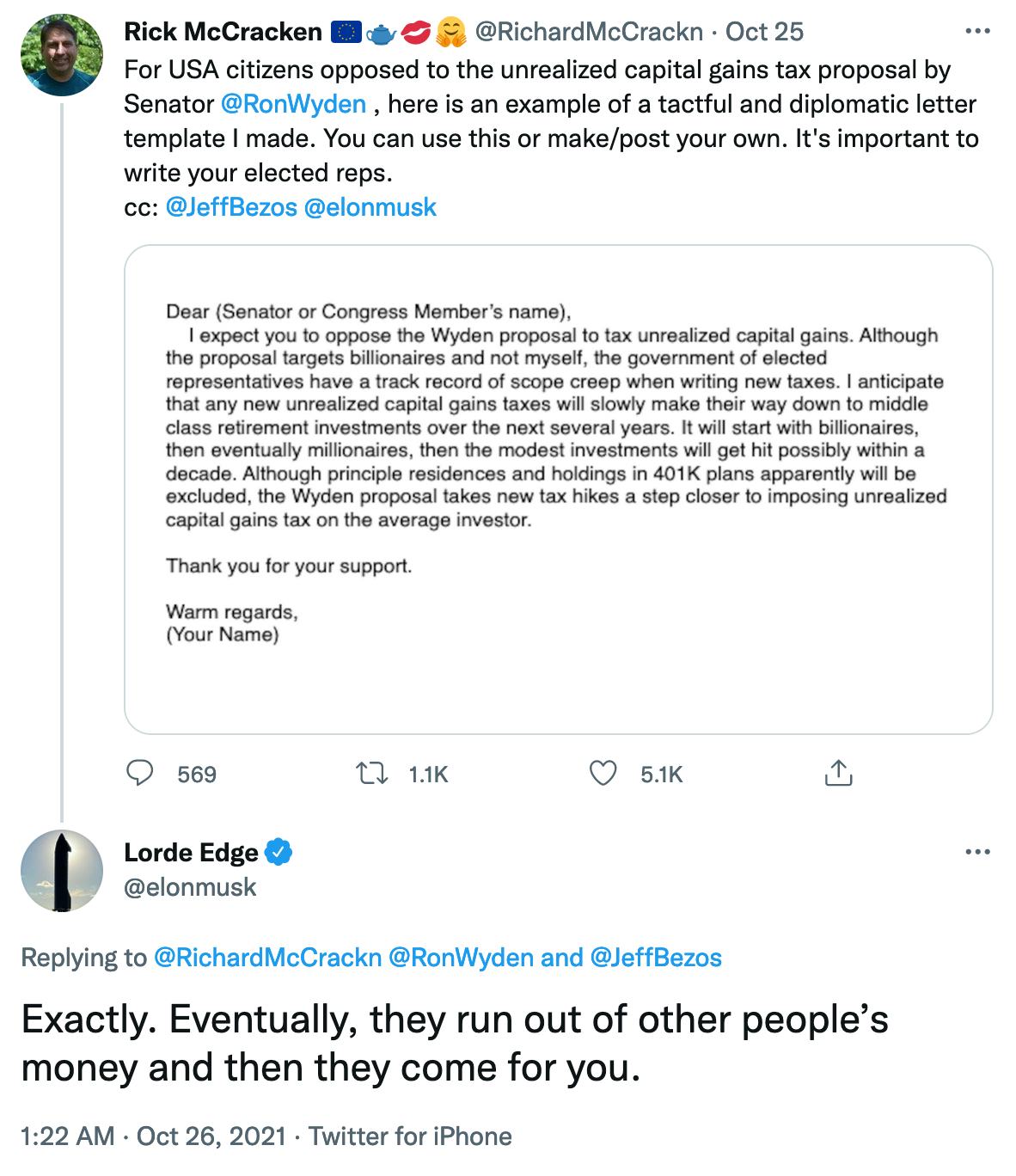Click the @elonmusk mention after cc

370,207
